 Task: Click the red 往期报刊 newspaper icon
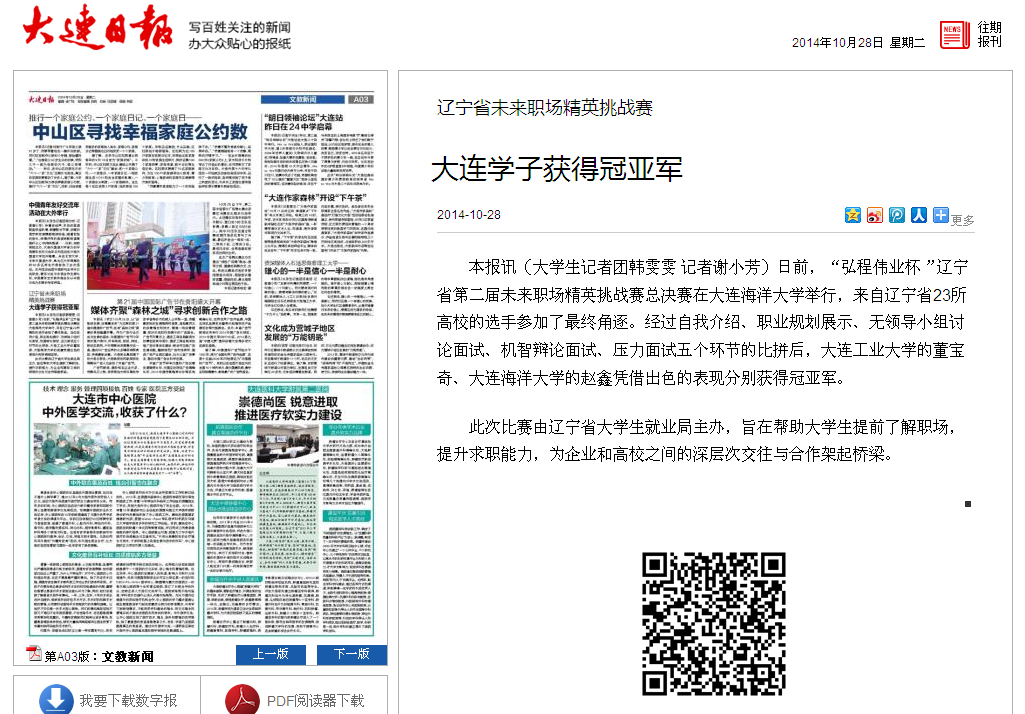click(x=952, y=34)
